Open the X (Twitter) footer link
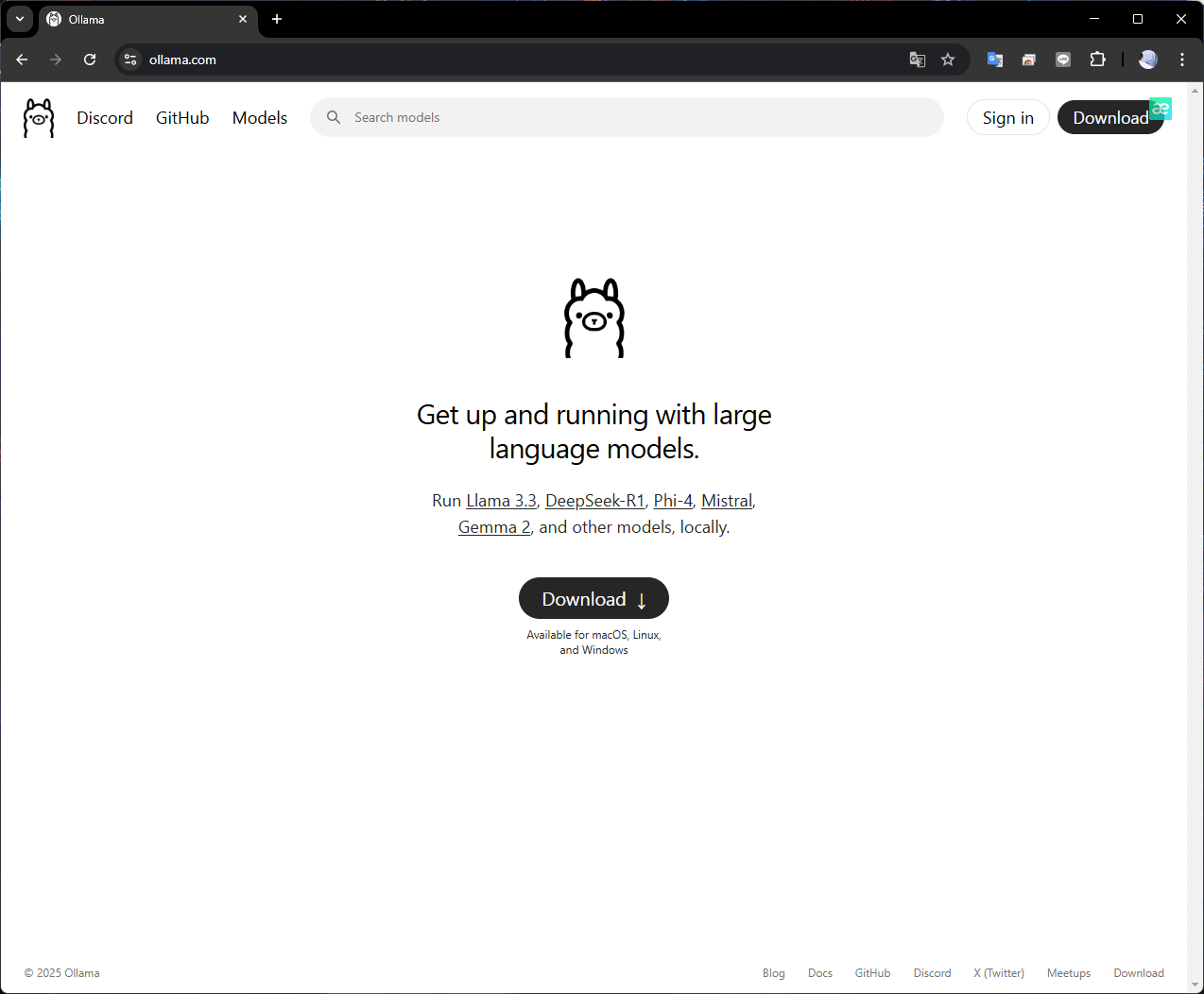Image resolution: width=1204 pixels, height=994 pixels. click(999, 973)
